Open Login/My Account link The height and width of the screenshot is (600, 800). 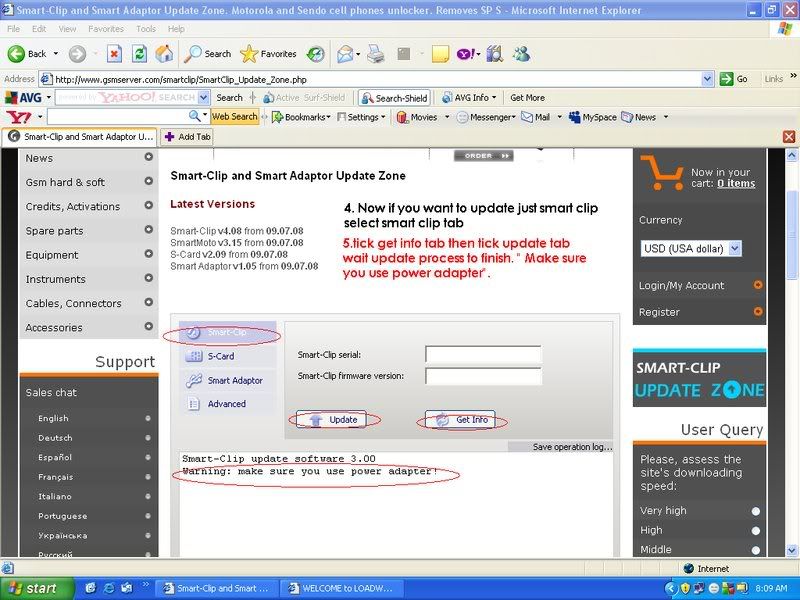pyautogui.click(x=681, y=286)
